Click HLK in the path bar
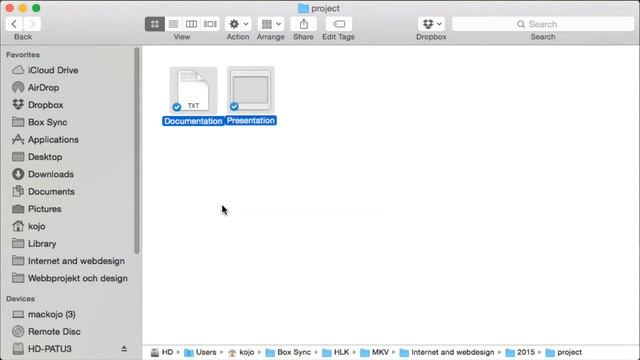 (336, 352)
